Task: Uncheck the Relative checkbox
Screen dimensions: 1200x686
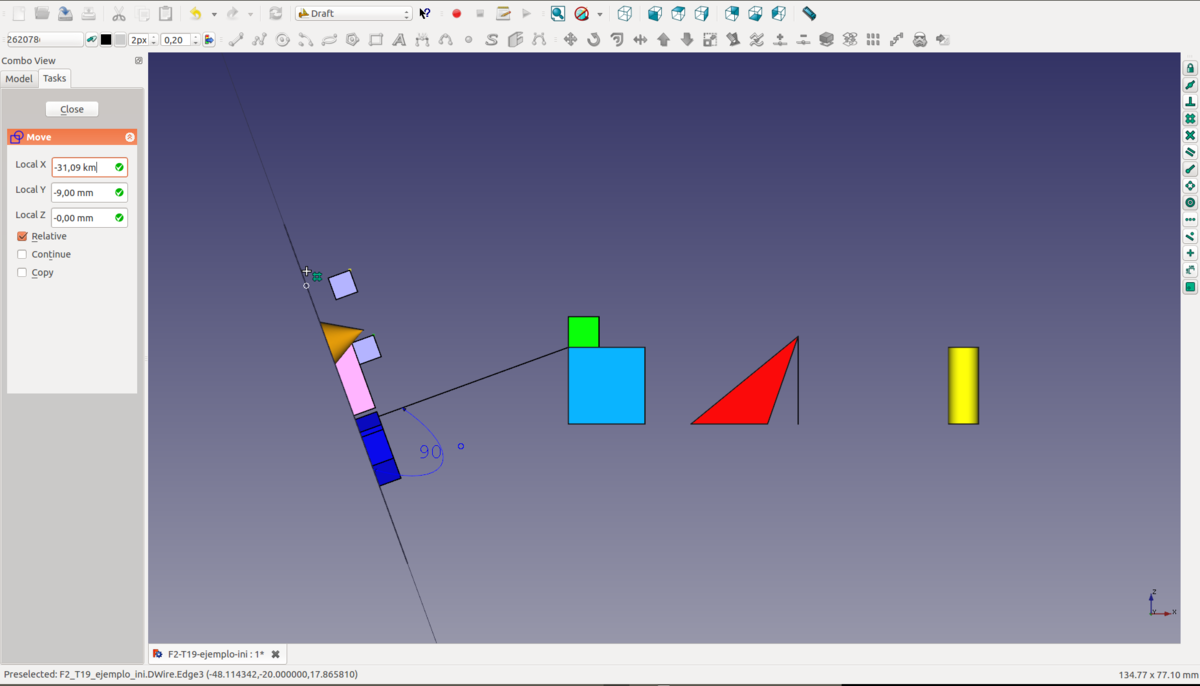Action: pos(23,237)
